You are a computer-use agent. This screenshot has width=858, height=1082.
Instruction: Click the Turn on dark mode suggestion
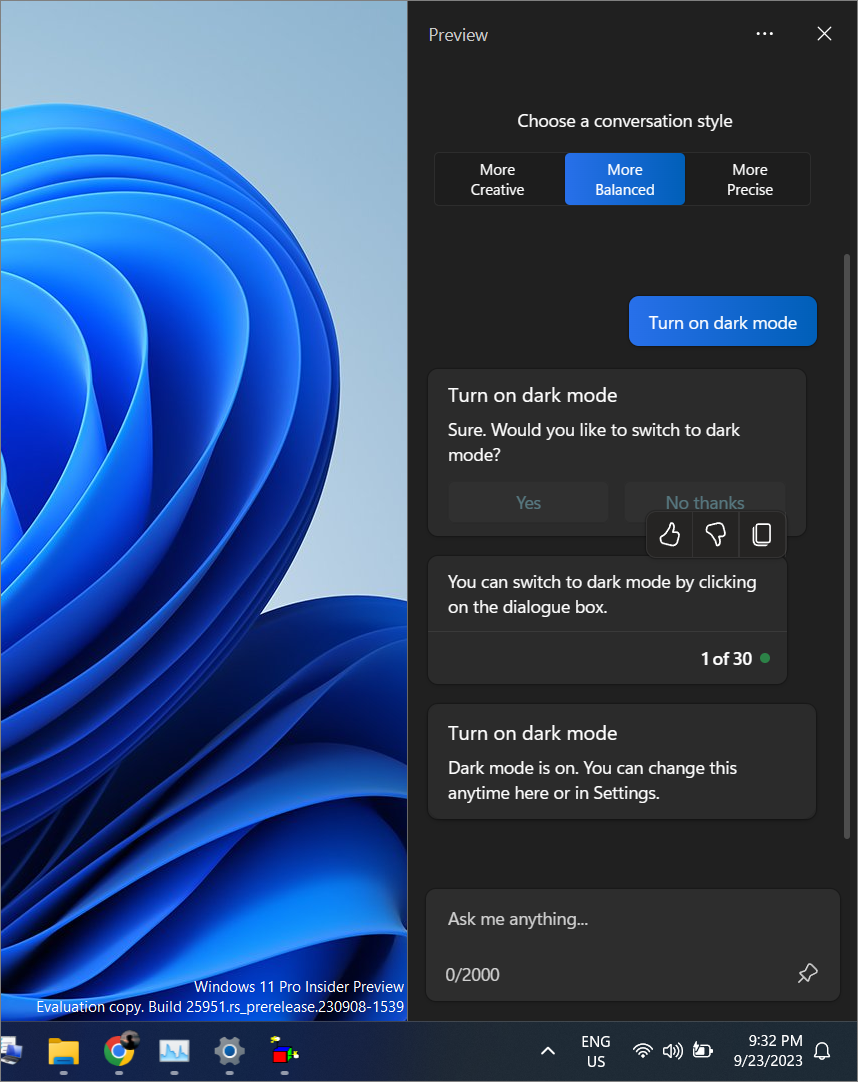click(x=722, y=321)
